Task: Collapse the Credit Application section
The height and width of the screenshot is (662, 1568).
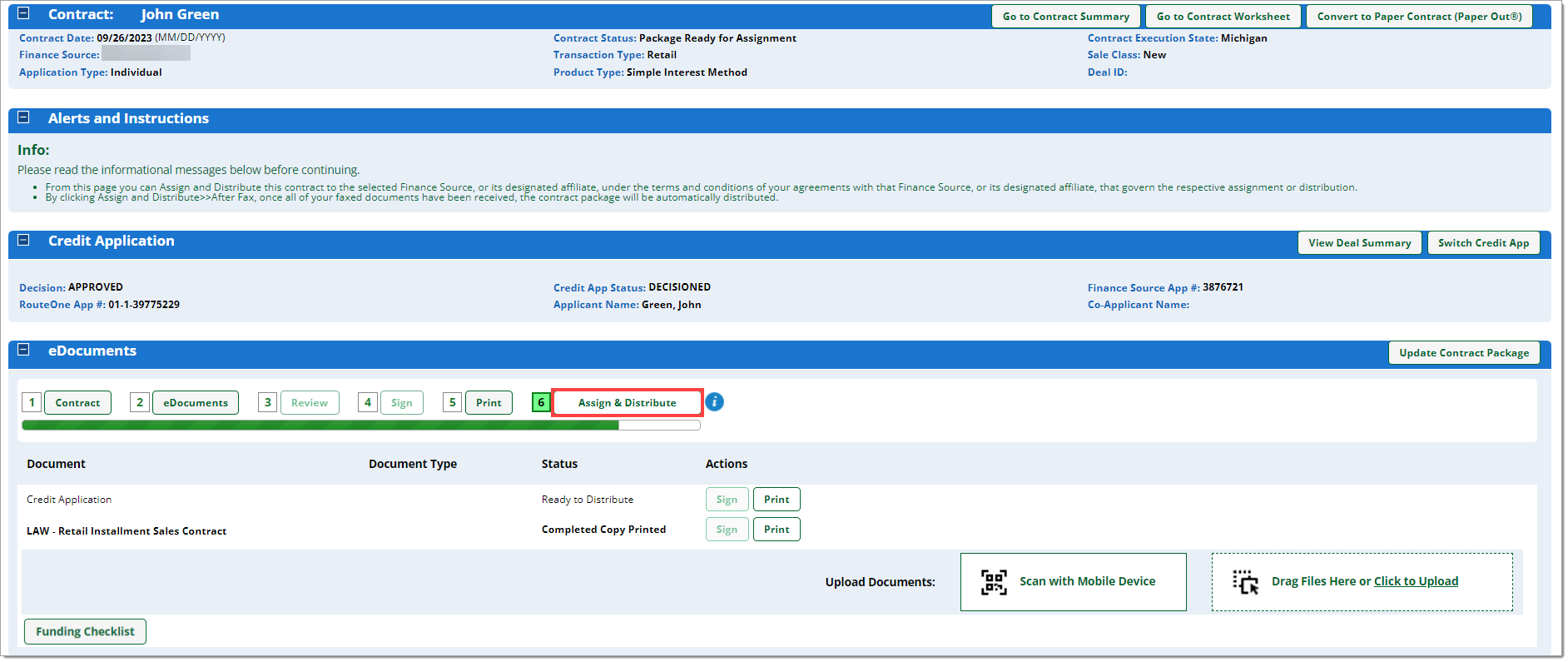Action: coord(23,240)
